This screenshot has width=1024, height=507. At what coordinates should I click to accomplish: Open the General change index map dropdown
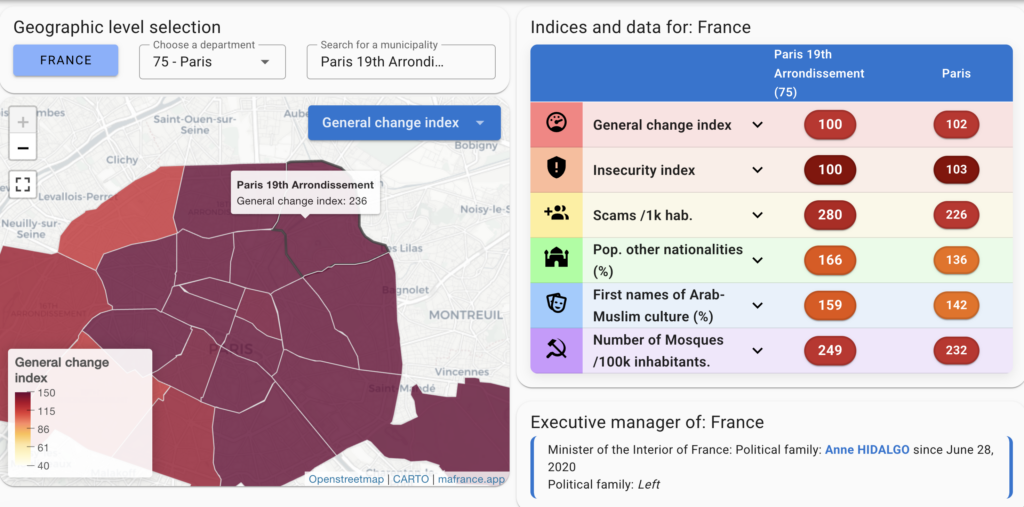(404, 123)
